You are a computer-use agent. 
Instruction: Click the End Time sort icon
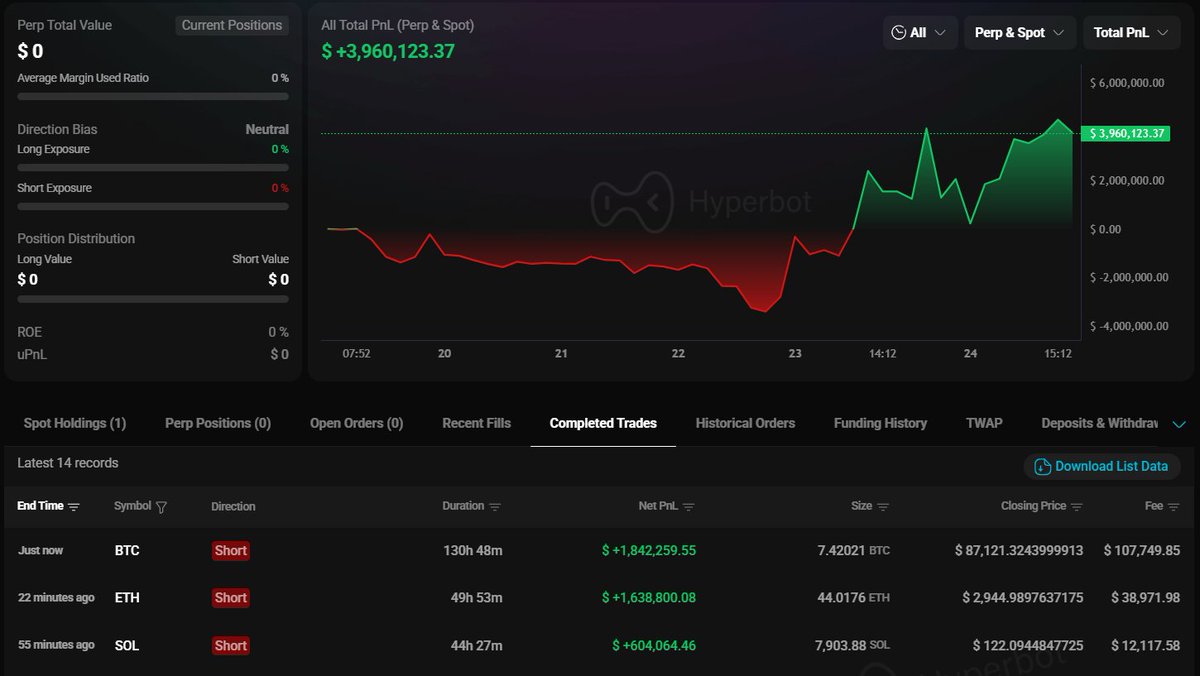tap(74, 507)
